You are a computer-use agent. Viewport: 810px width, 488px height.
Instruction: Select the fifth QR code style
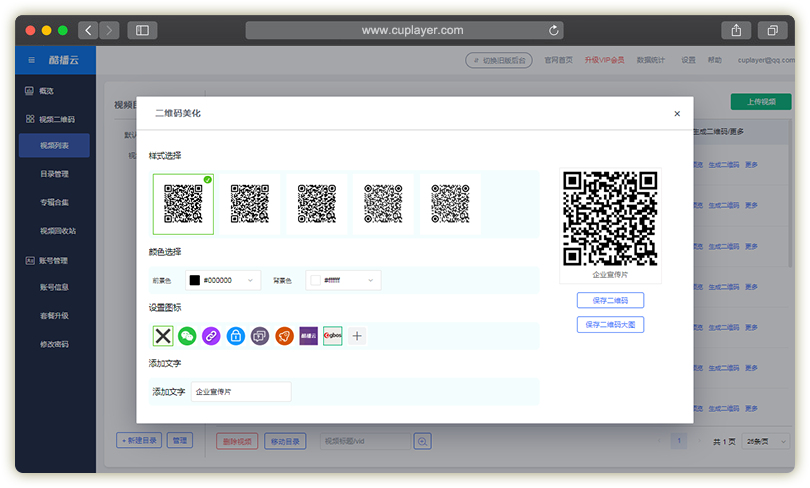[x=450, y=204]
